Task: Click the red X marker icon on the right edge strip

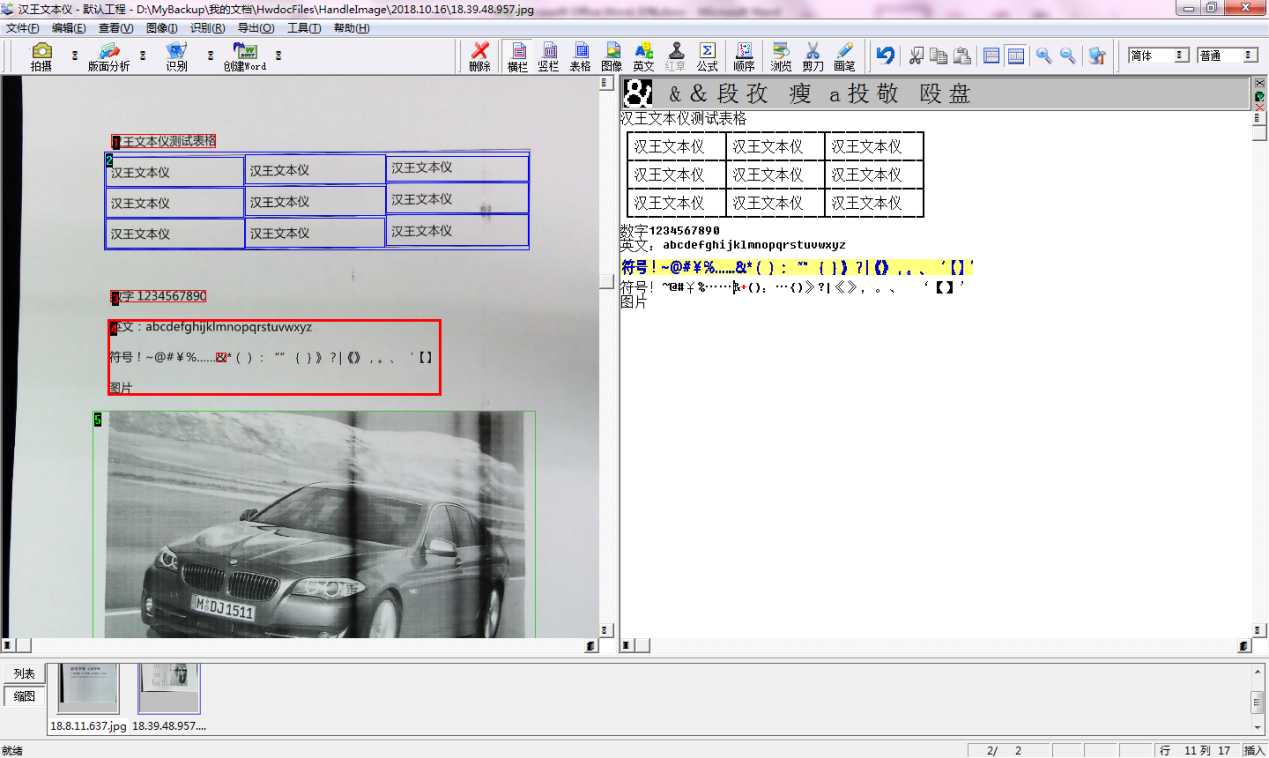Action: pyautogui.click(x=1260, y=107)
